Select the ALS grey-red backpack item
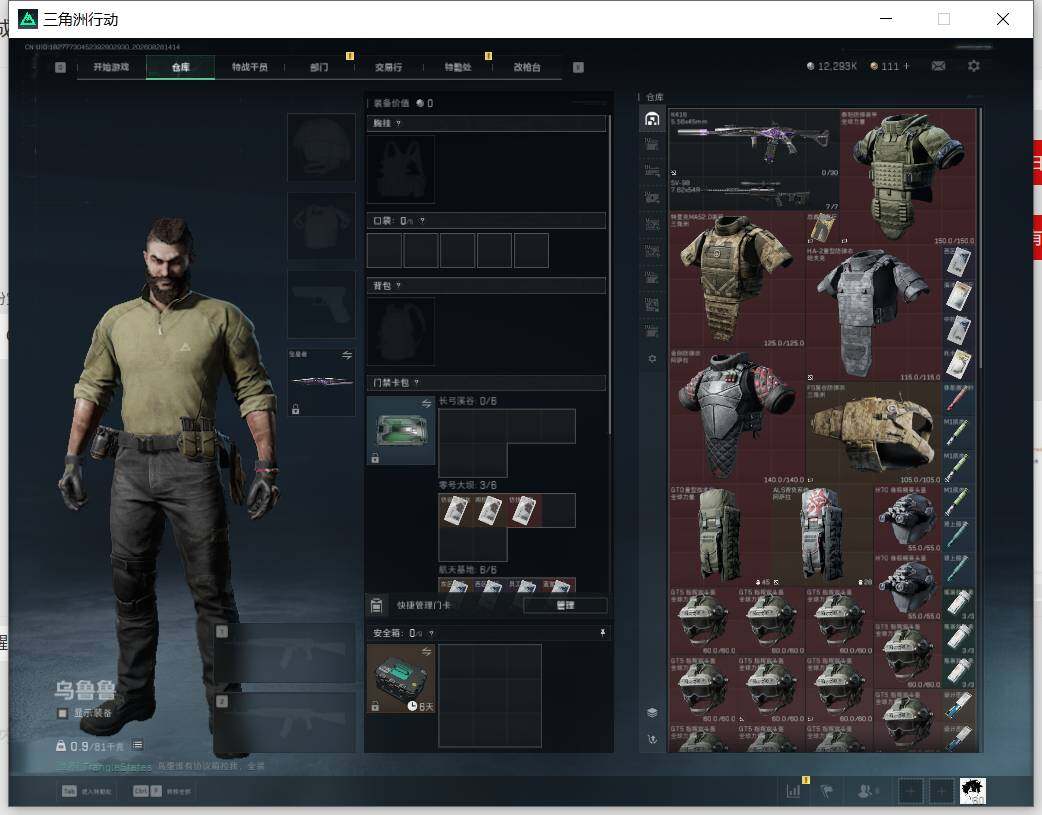1042x815 pixels. pyautogui.click(x=822, y=535)
